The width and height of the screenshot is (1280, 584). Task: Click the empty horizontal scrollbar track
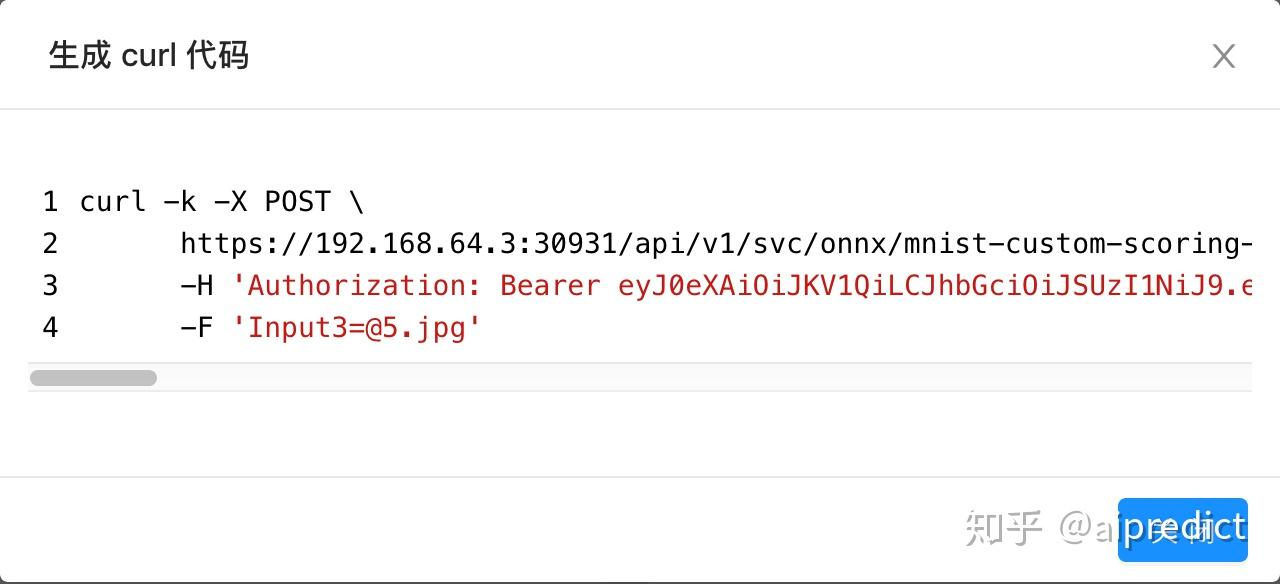[x=700, y=378]
